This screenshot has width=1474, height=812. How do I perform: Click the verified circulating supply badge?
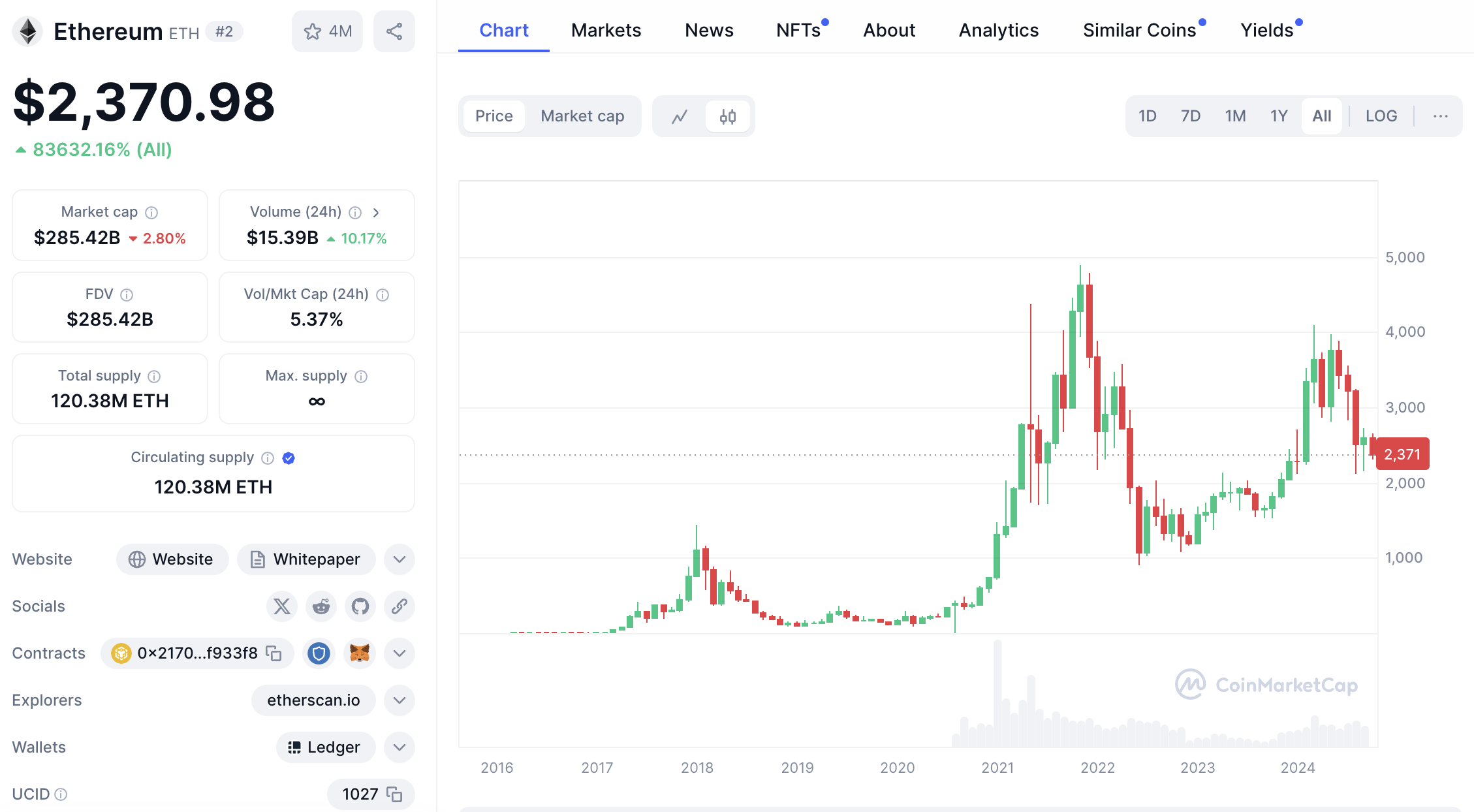(289, 458)
